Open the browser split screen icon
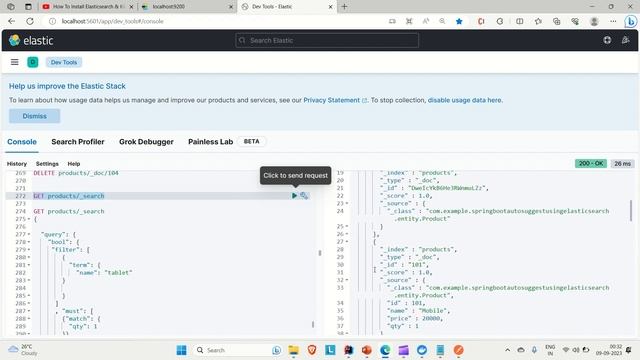 tap(520, 21)
